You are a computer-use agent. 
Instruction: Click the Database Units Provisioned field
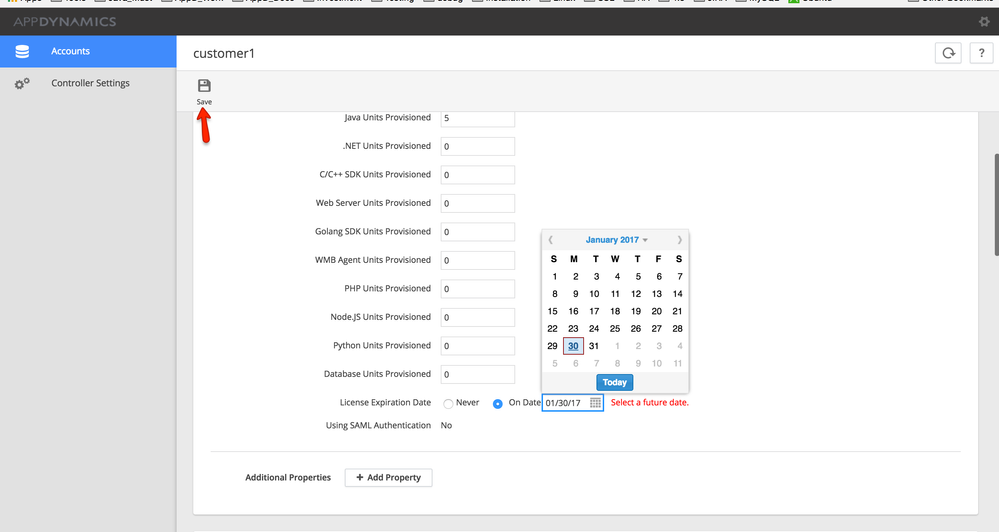[x=477, y=375]
